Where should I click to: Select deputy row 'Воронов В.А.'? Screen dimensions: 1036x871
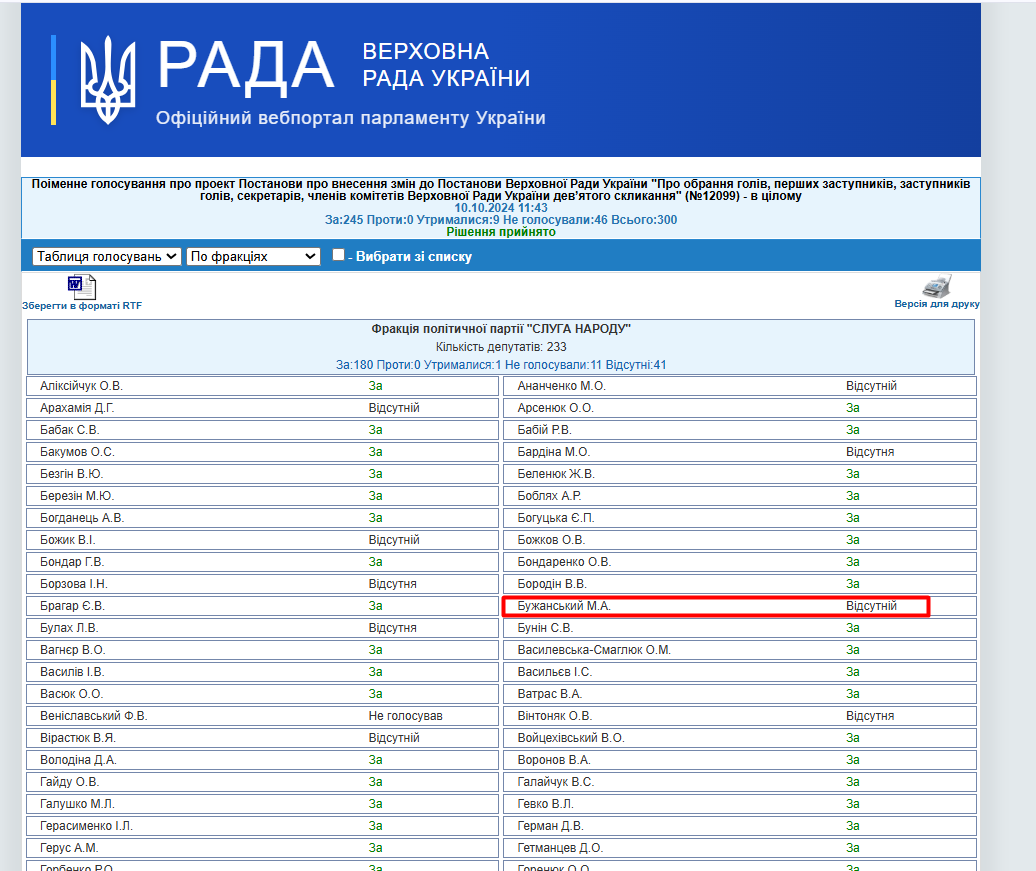pyautogui.click(x=740, y=760)
